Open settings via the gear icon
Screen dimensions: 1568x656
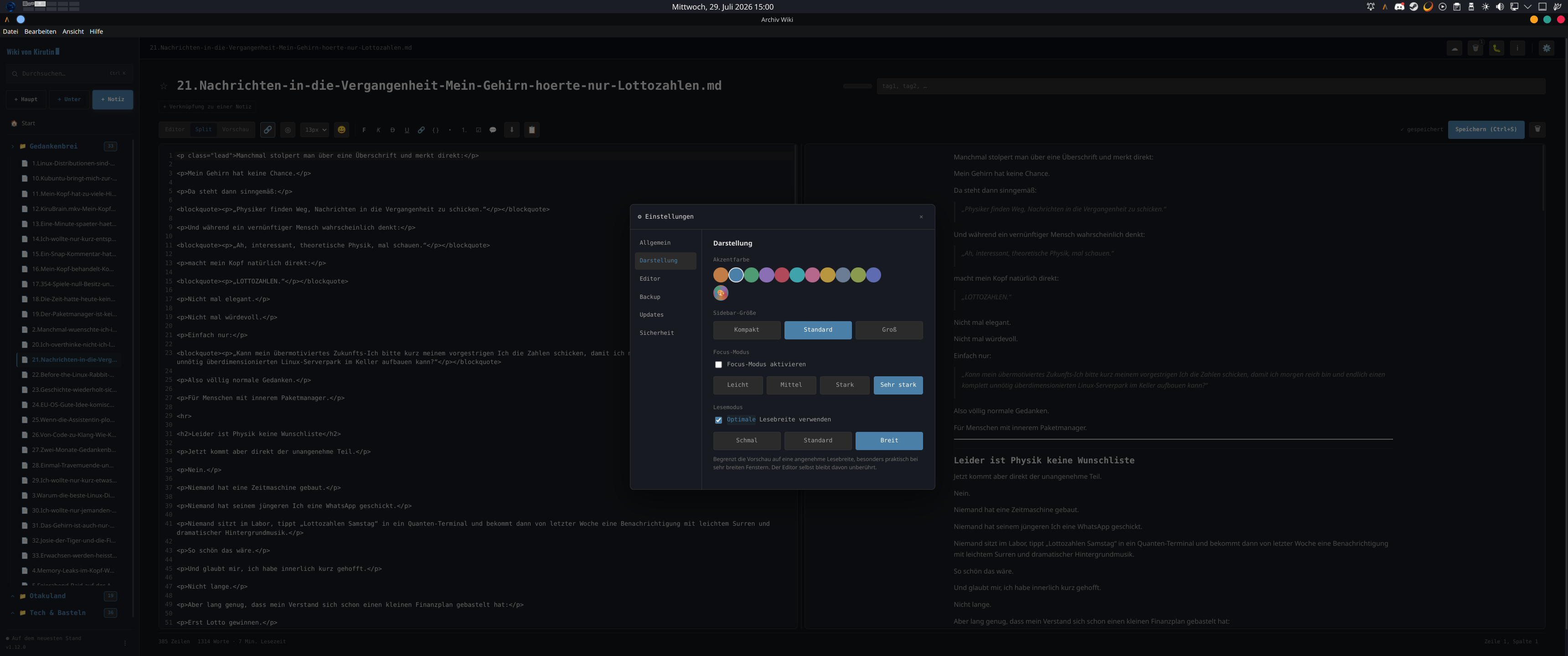pos(1547,48)
